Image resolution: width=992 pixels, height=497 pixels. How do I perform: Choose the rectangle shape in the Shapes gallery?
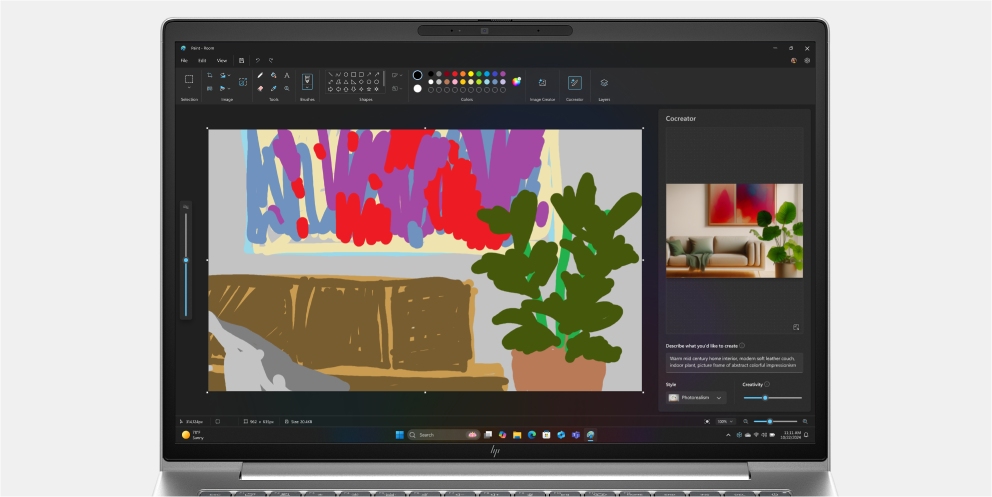click(353, 74)
